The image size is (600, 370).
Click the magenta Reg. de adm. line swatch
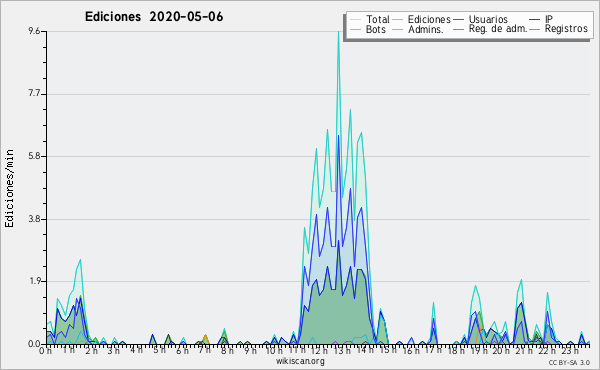(458, 29)
